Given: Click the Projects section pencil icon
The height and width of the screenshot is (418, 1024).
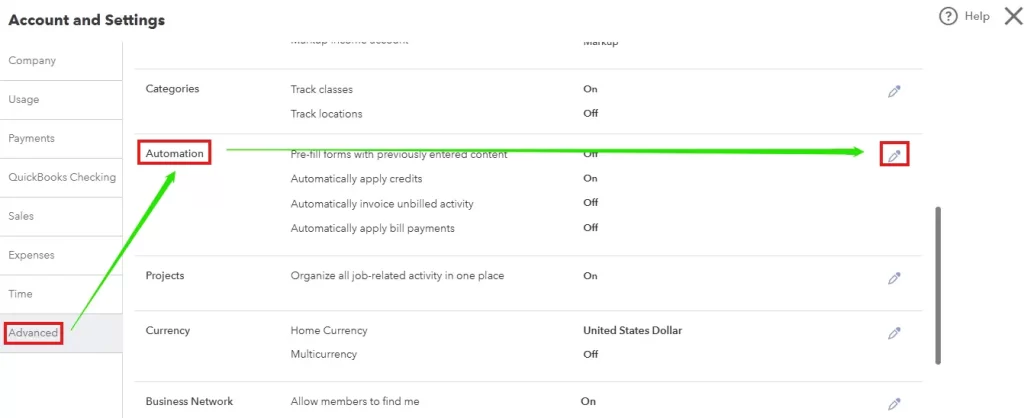Looking at the screenshot, I should coord(894,278).
